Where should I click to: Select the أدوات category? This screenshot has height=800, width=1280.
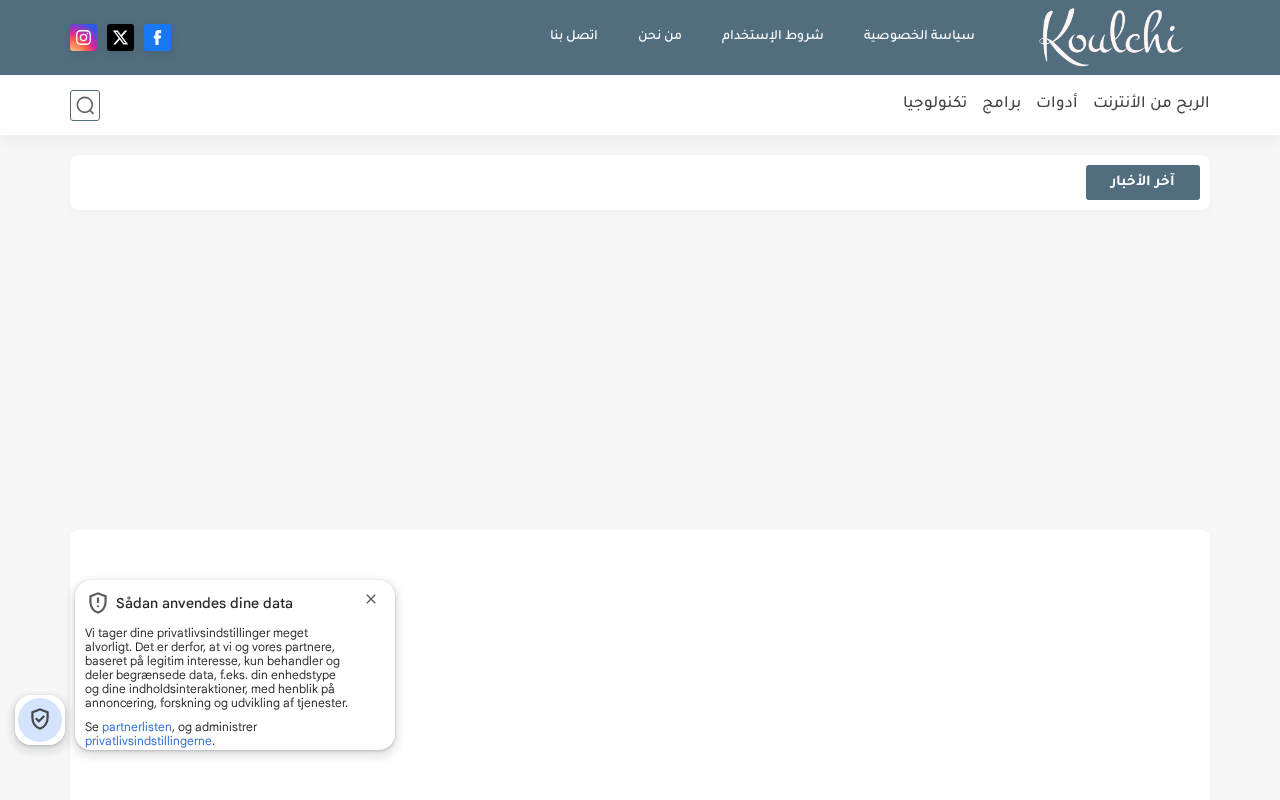click(x=1057, y=103)
